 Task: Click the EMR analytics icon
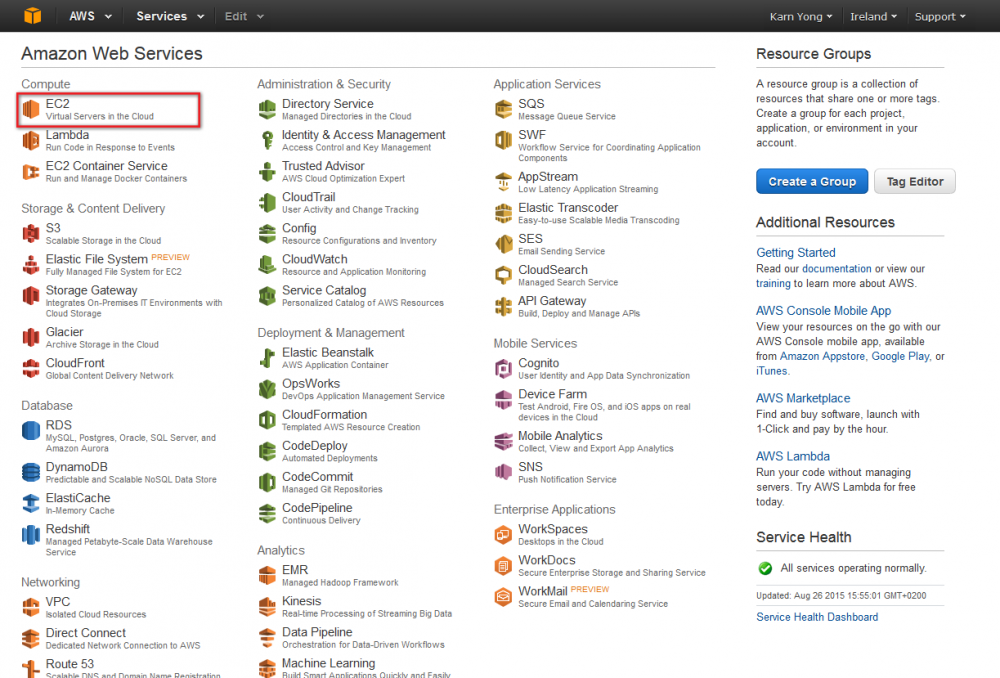tap(267, 575)
